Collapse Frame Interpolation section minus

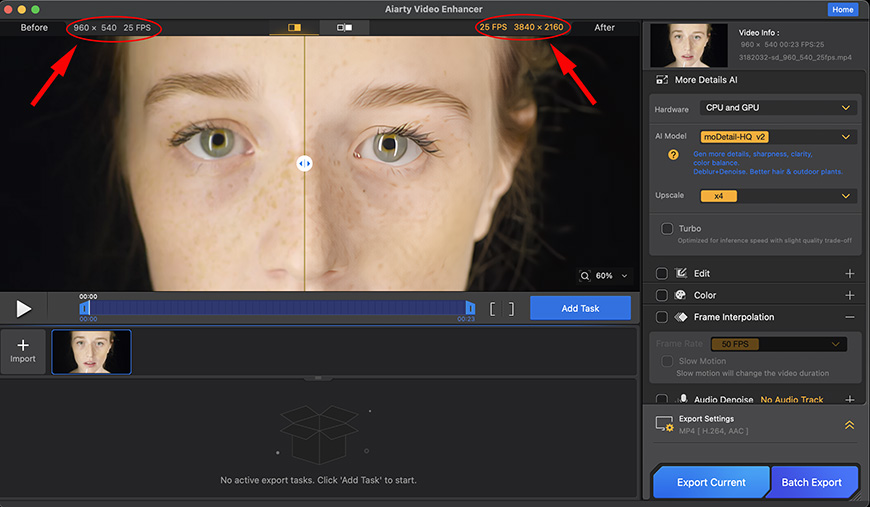(849, 317)
